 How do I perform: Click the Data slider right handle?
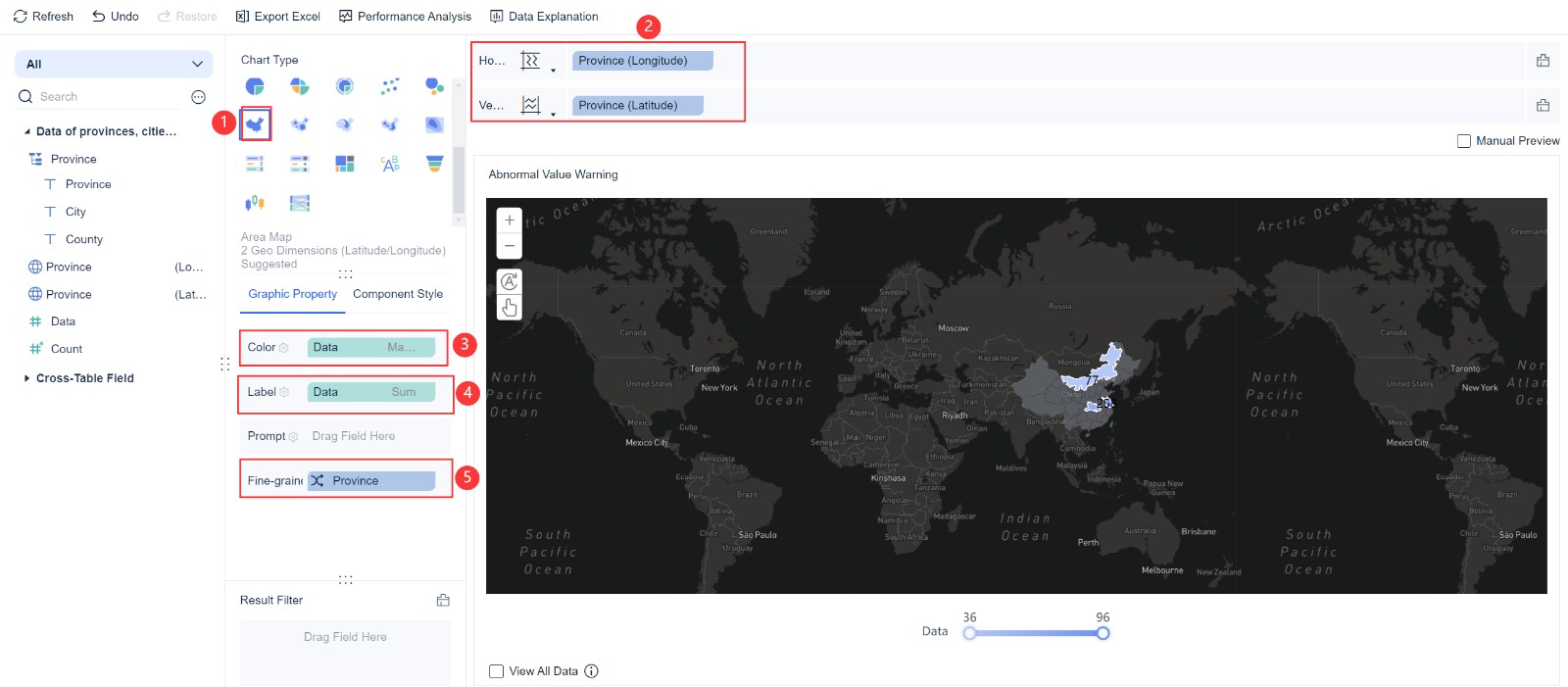1102,633
